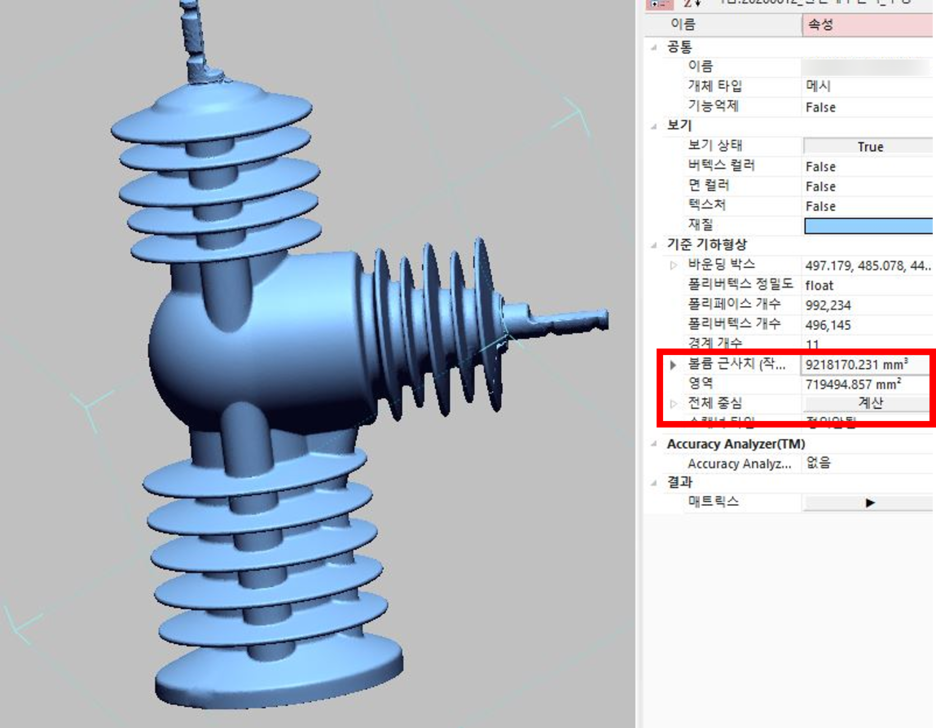Toggle the 보기 상태 True button
The width and height of the screenshot is (936, 728).
(869, 146)
